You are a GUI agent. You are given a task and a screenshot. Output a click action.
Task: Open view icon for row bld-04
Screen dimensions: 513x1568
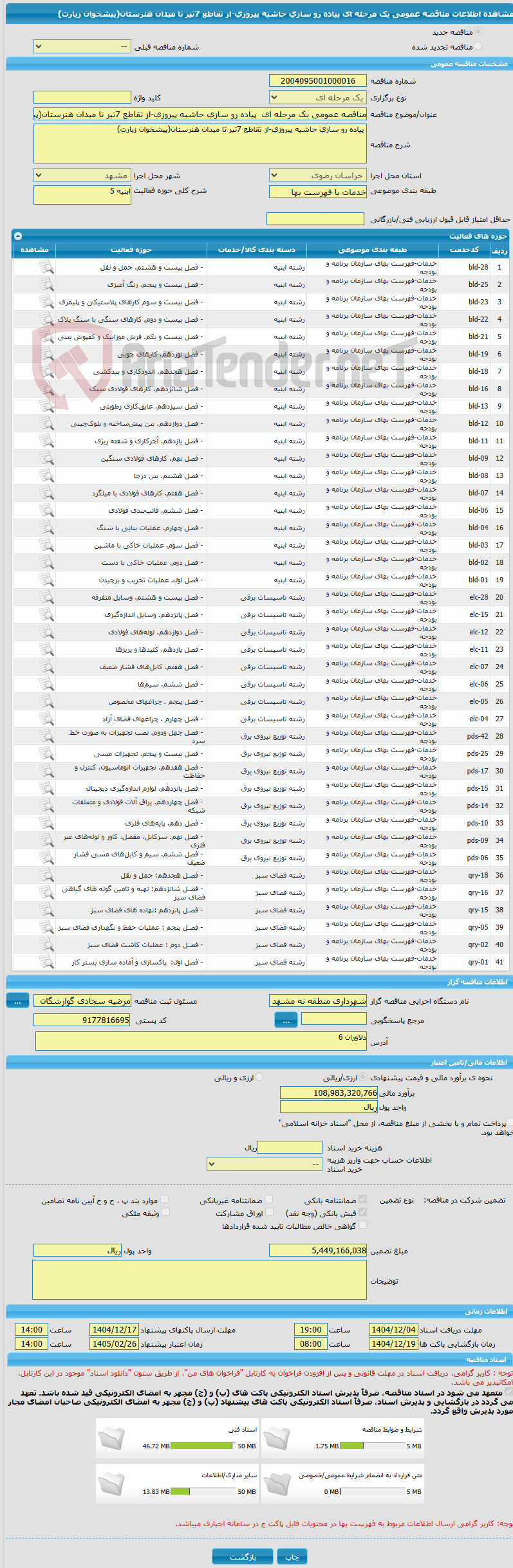[x=46, y=528]
